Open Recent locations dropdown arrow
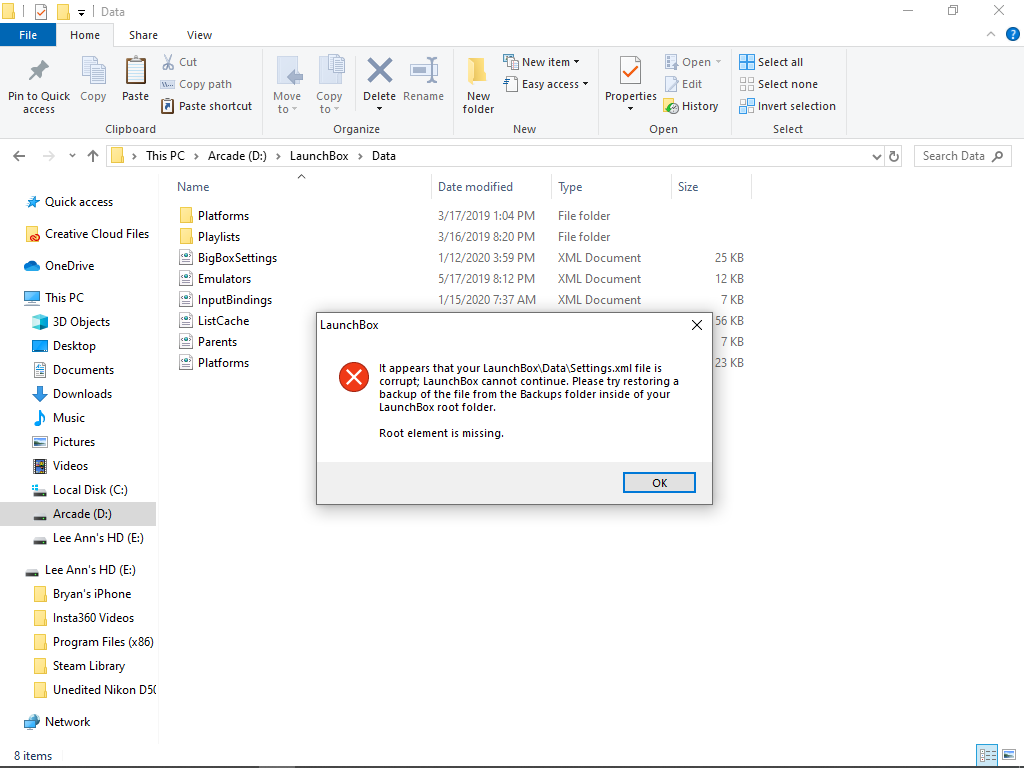Screen dimensions: 1024x768 click(72, 156)
